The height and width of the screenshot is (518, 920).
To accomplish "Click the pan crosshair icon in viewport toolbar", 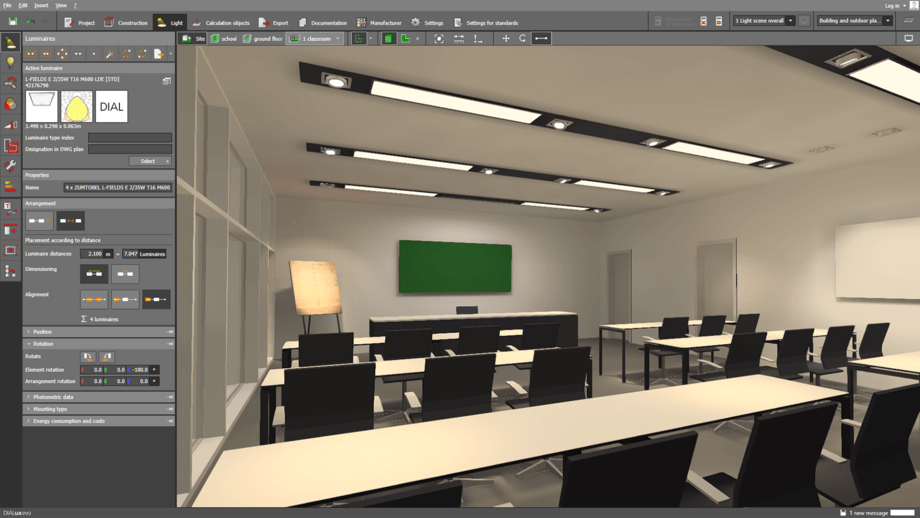I will [x=506, y=39].
